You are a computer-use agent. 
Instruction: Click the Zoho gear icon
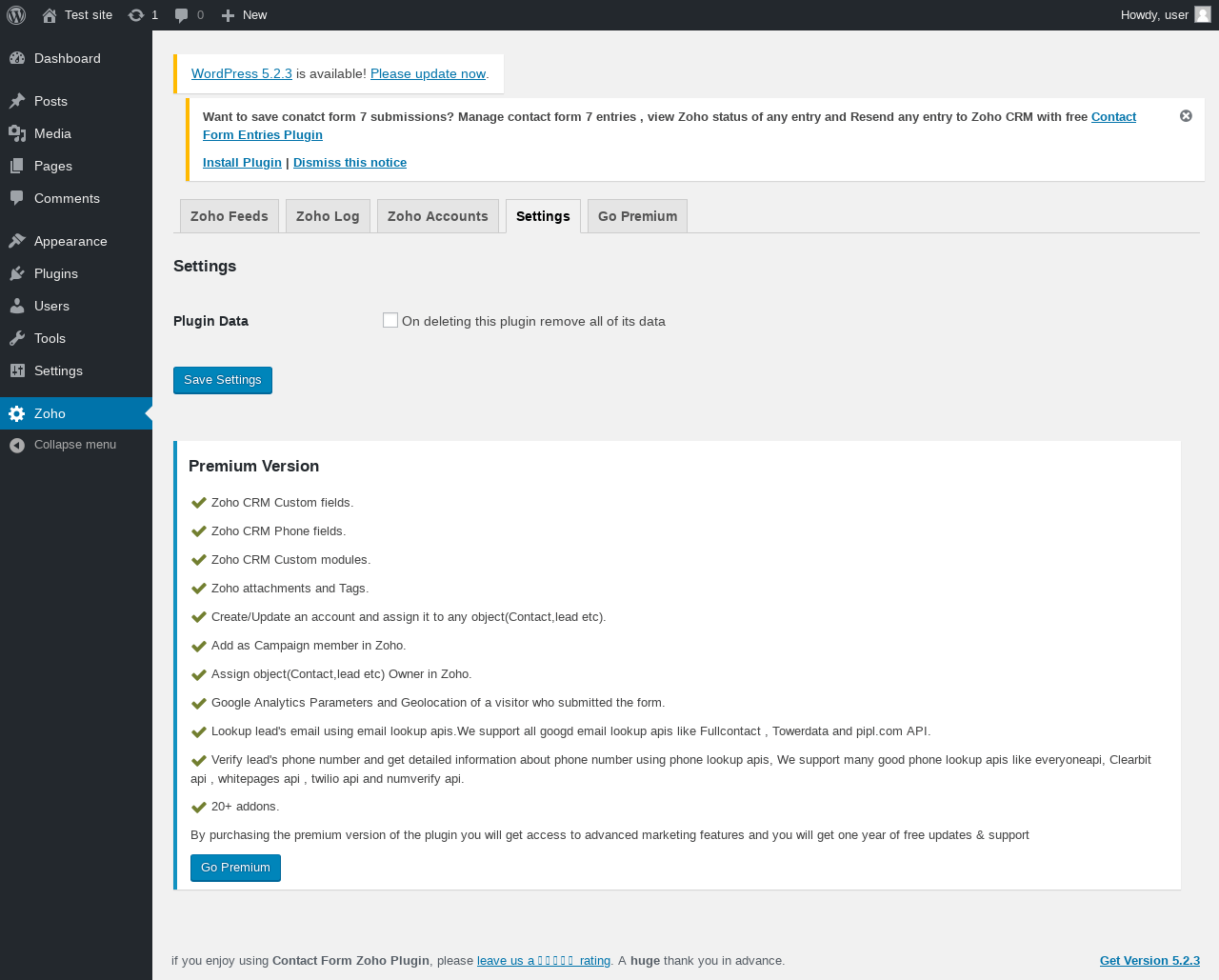click(17, 413)
